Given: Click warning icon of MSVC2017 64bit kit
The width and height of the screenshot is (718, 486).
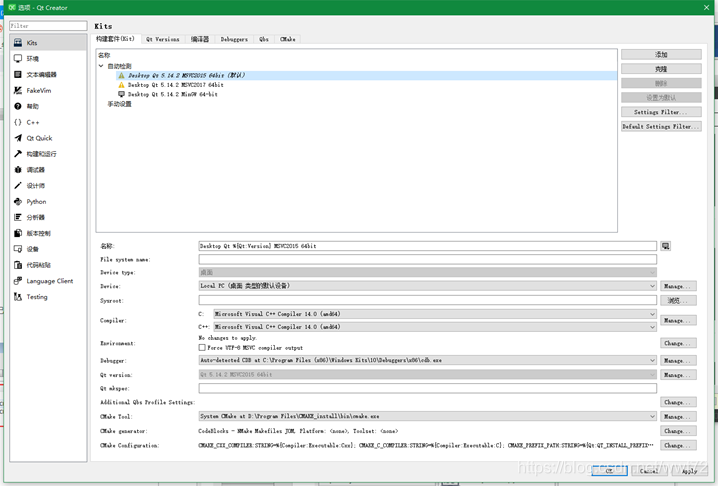Looking at the screenshot, I should coord(121,85).
